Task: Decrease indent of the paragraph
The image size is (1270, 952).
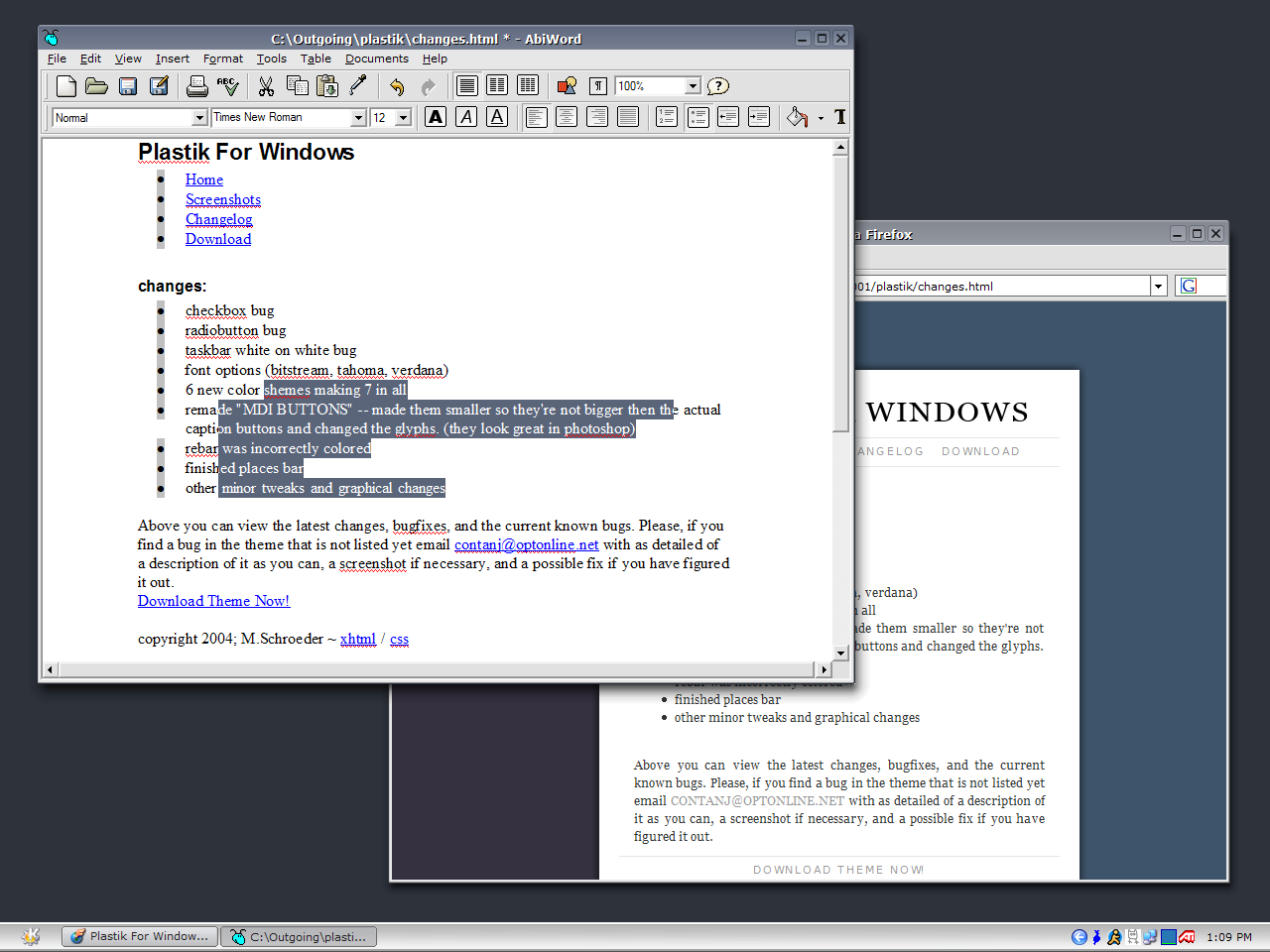Action: [x=728, y=117]
